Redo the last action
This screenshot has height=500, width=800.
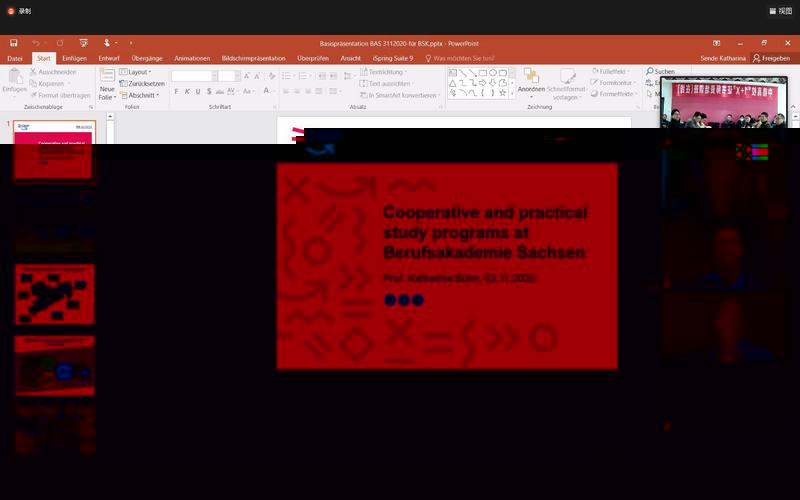pyautogui.click(x=60, y=43)
